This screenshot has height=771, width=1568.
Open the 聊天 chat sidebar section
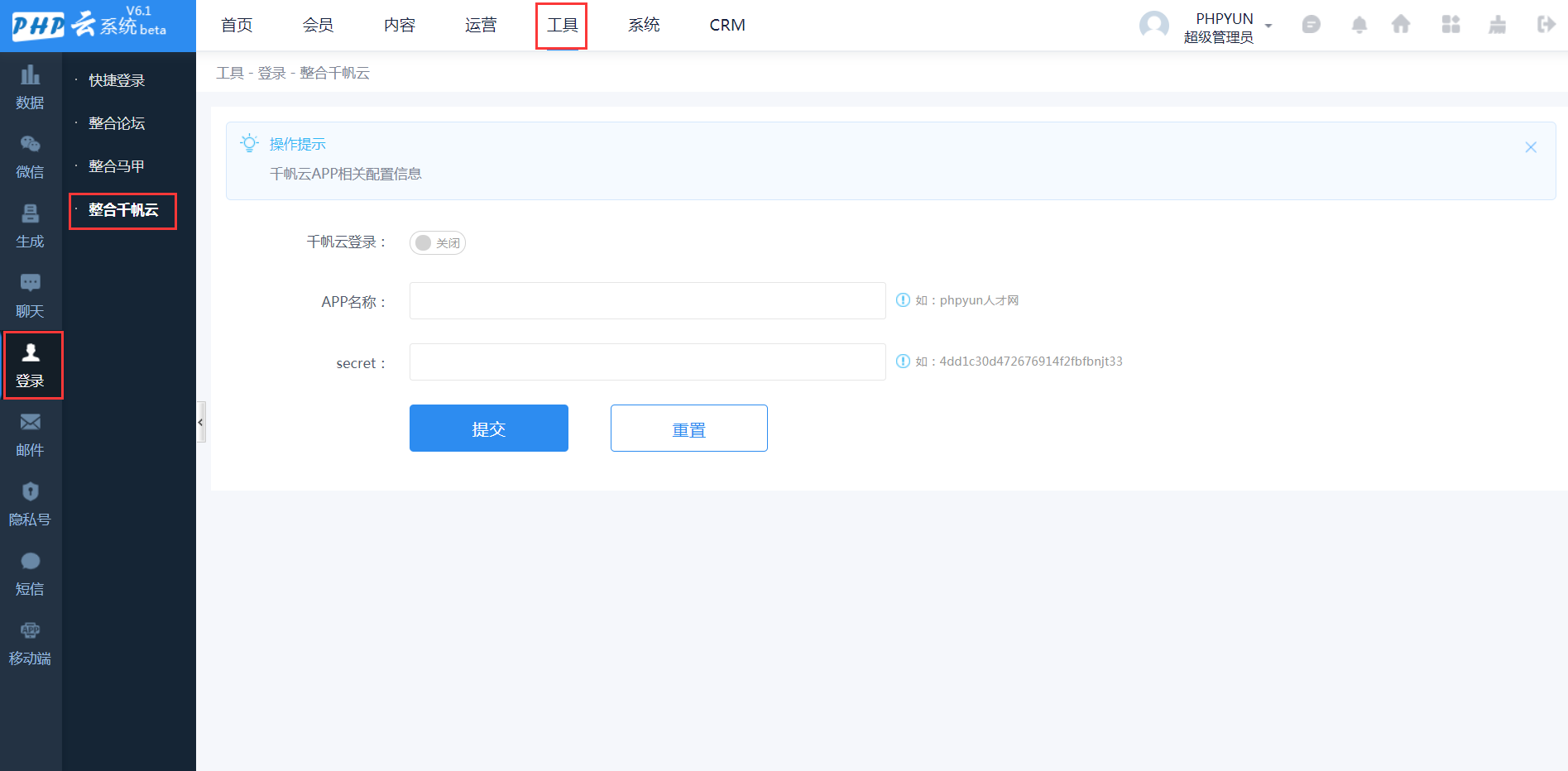[31, 296]
